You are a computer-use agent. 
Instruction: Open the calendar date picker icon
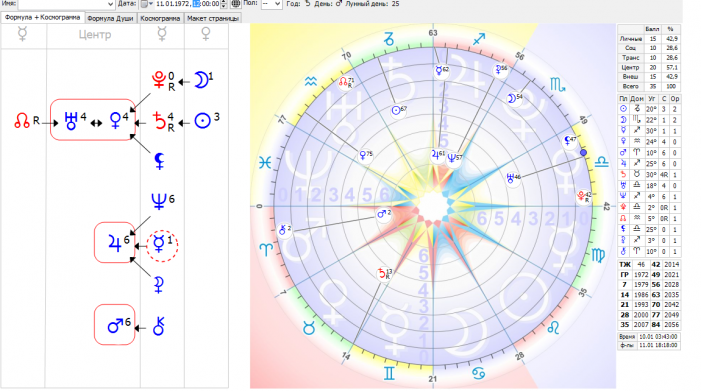(x=147, y=4)
